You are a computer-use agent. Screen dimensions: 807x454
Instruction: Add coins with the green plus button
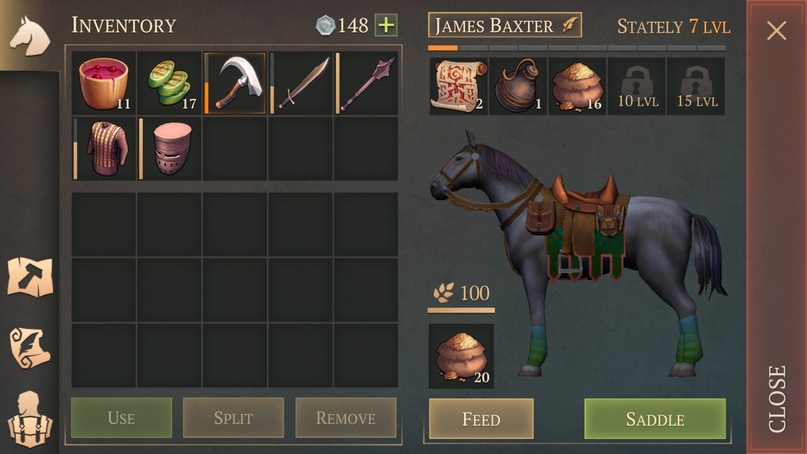click(x=387, y=25)
